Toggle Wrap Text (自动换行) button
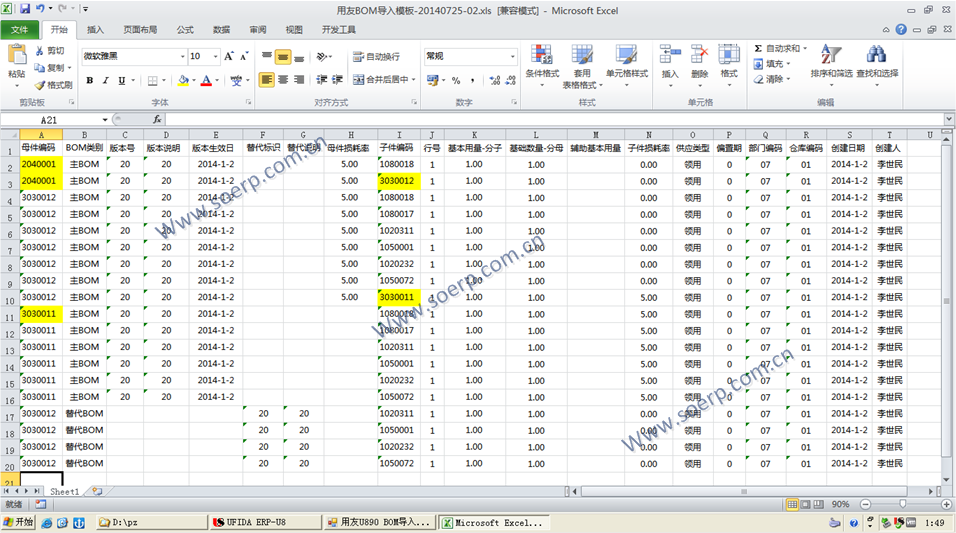 tap(376, 57)
